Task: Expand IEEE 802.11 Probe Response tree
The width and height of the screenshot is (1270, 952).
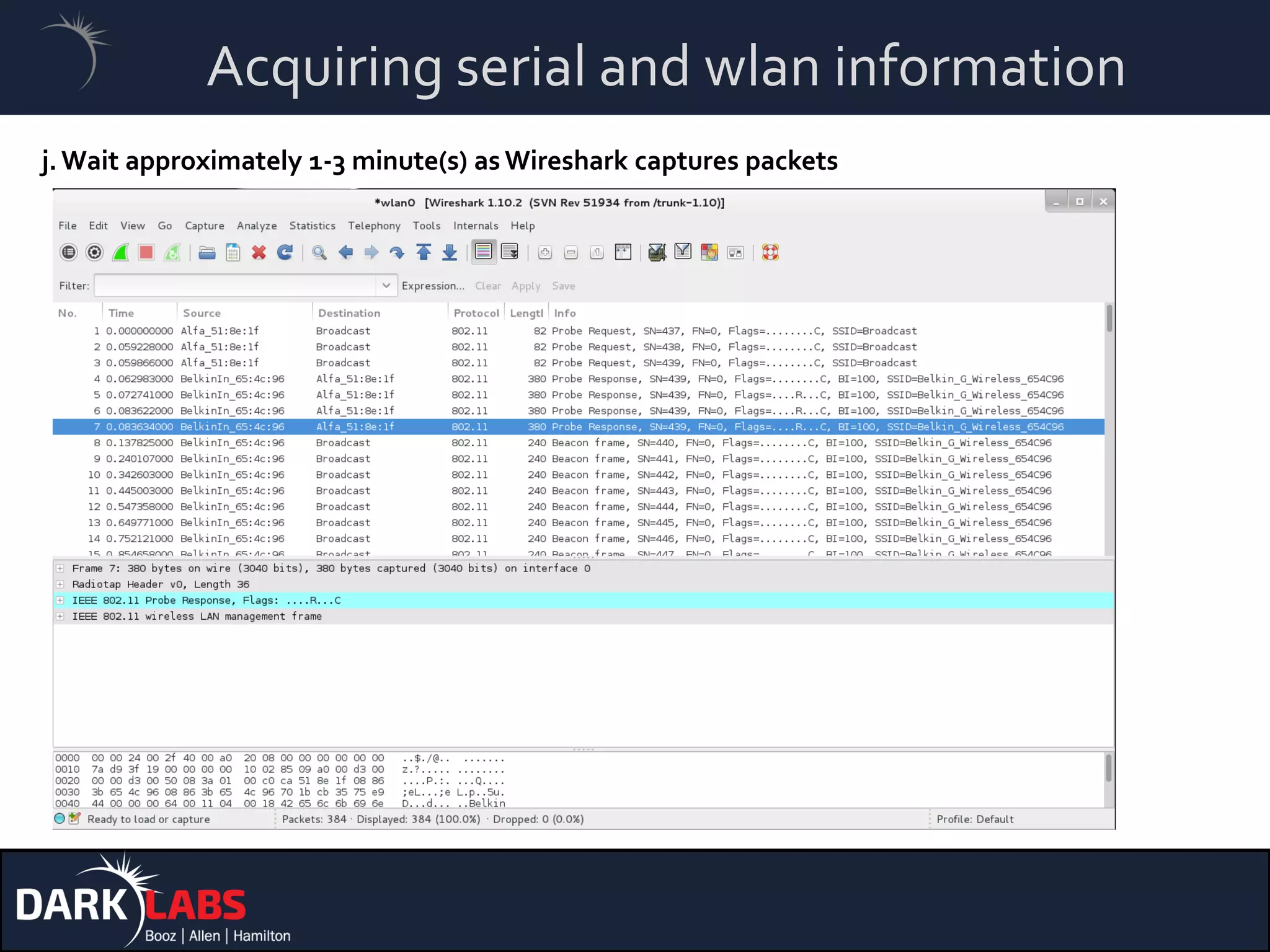Action: (60, 600)
